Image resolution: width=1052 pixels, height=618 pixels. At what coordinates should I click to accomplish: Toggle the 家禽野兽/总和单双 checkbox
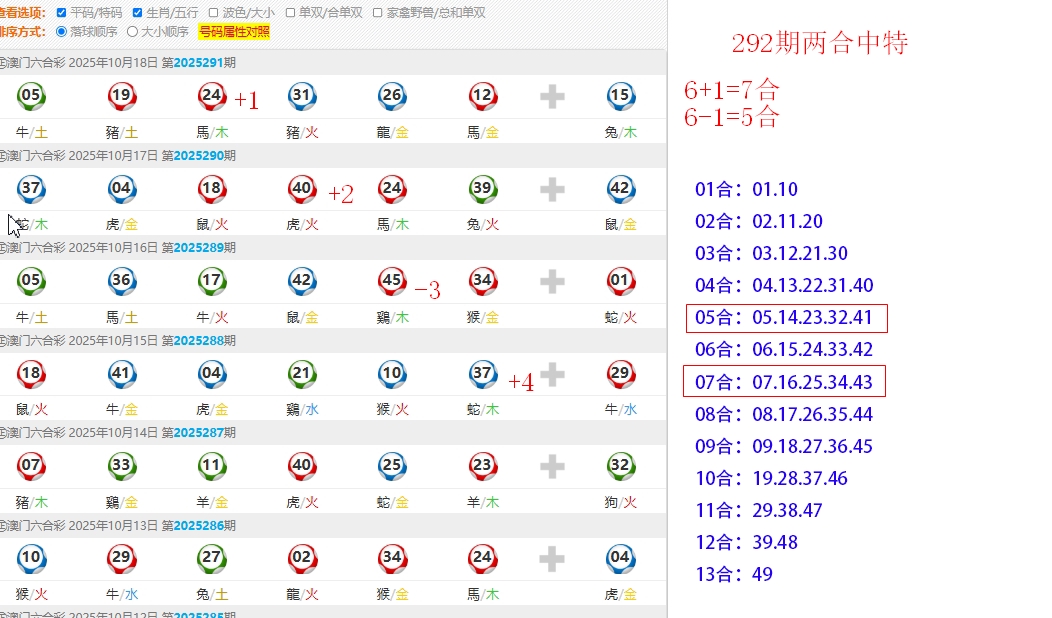[x=378, y=13]
